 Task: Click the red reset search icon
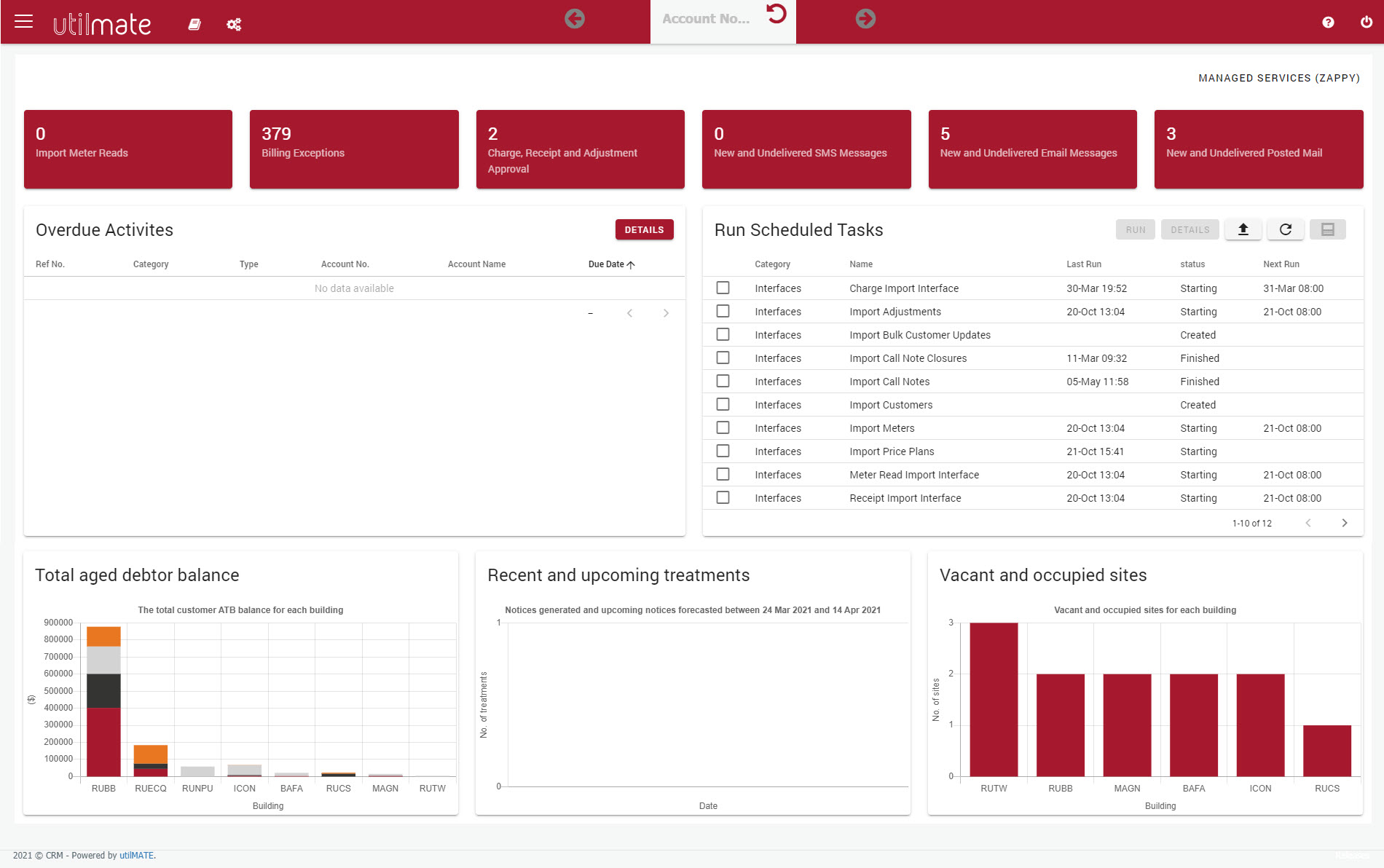click(x=776, y=14)
